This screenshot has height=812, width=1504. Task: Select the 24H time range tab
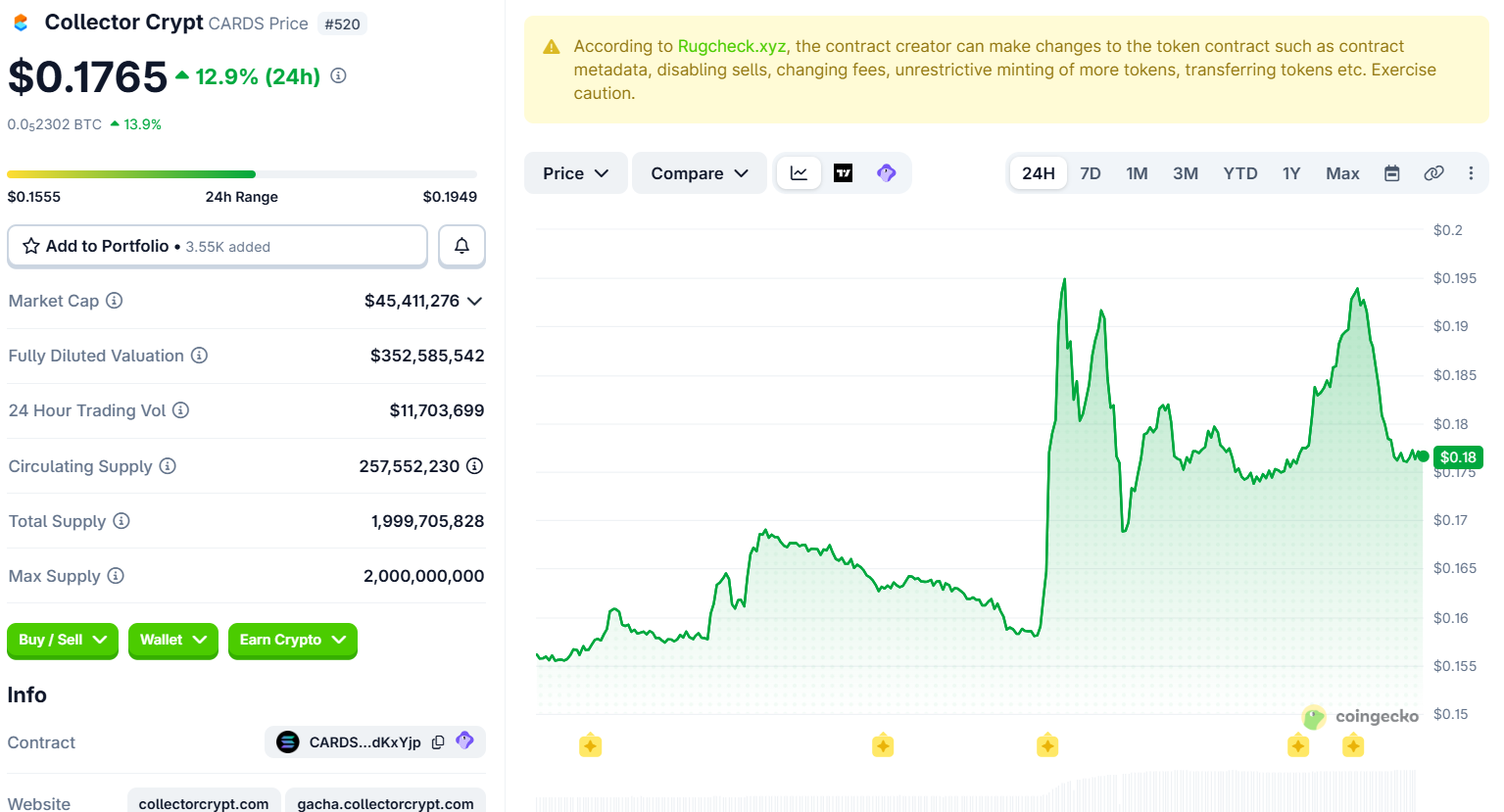[x=1039, y=173]
